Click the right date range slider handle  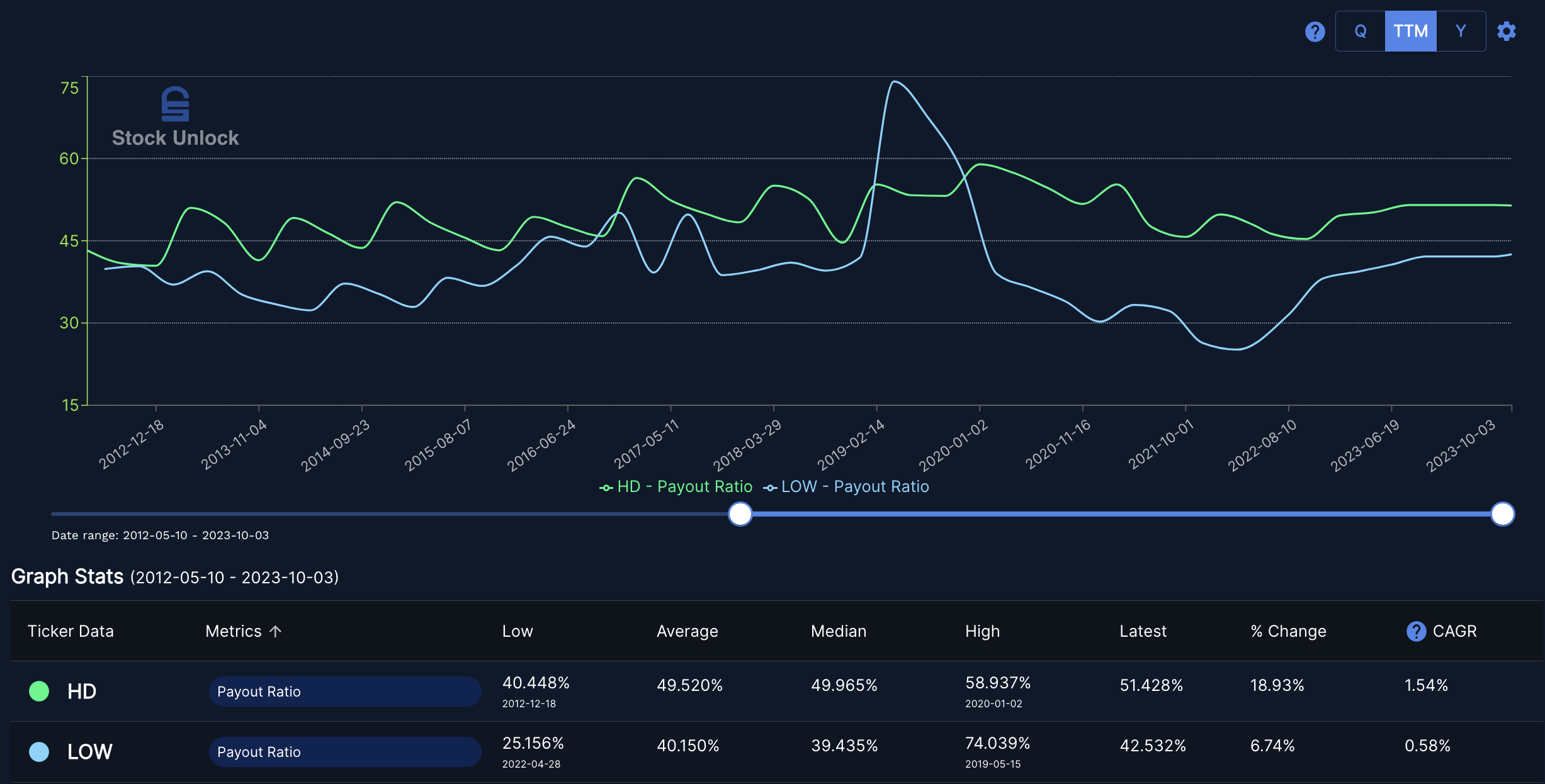click(x=1502, y=514)
